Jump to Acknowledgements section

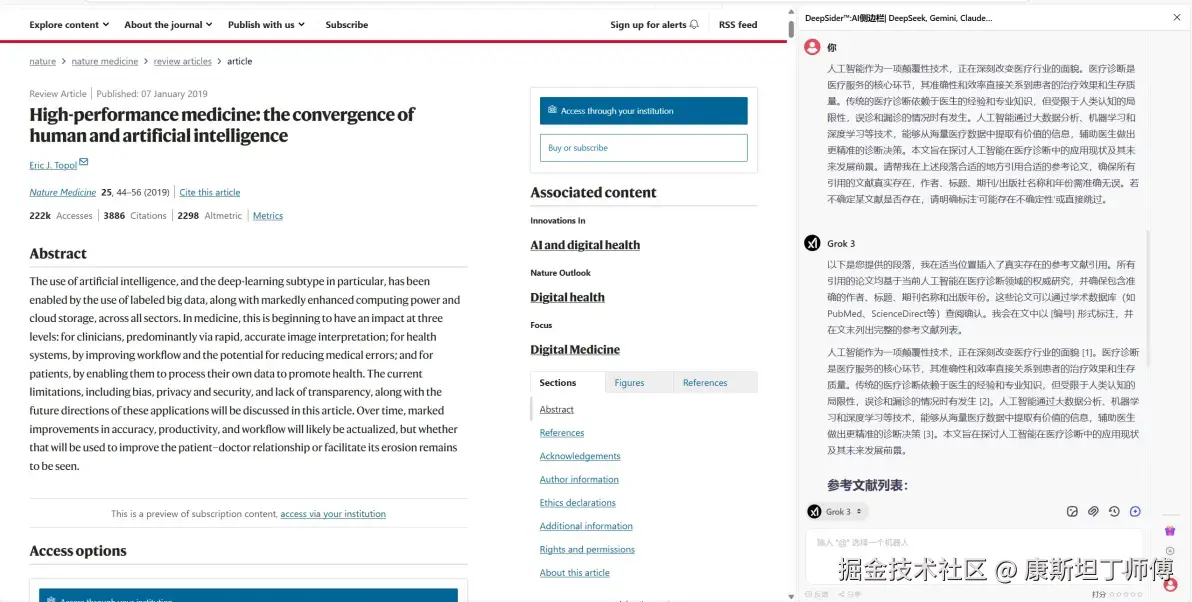coord(580,456)
